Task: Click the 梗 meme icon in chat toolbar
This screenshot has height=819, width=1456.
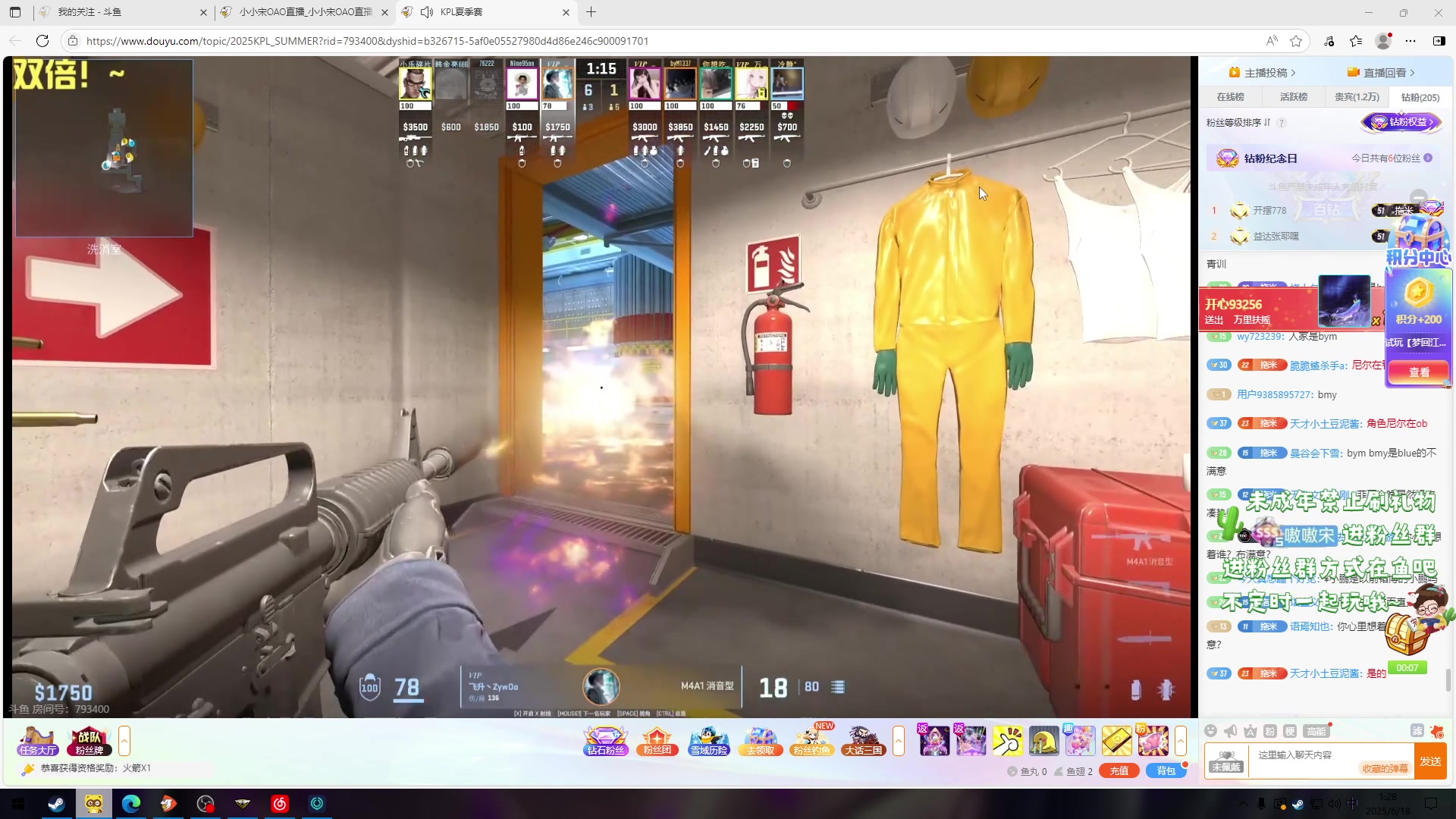Action: [x=1290, y=731]
